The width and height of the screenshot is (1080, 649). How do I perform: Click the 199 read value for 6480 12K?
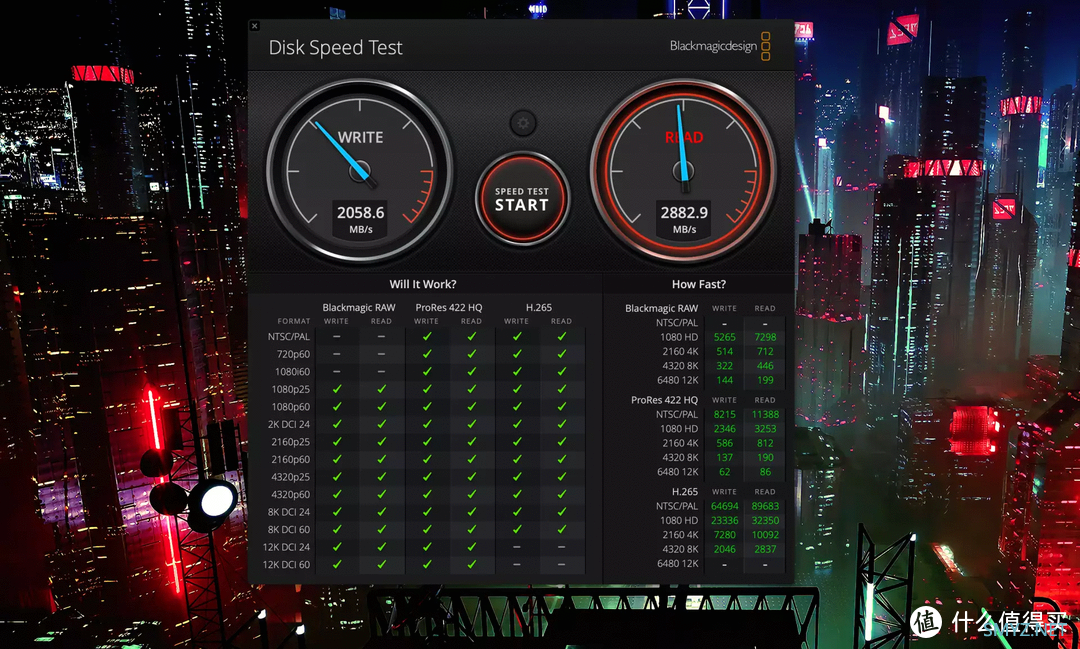click(765, 380)
